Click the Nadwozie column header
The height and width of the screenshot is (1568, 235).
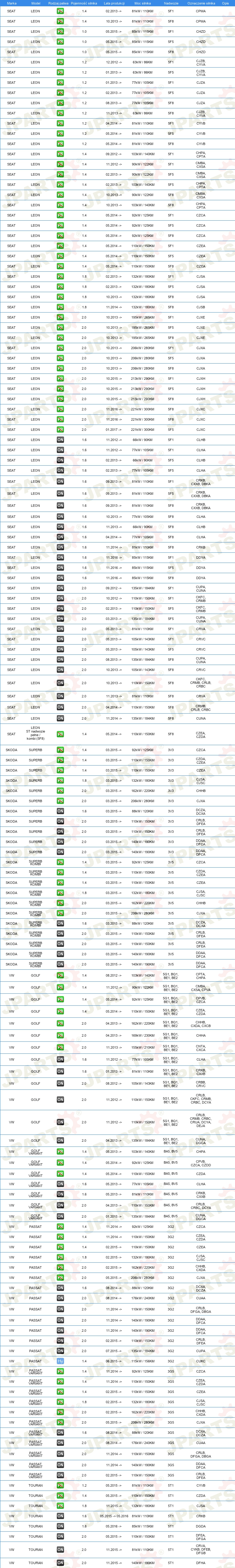click(x=171, y=3)
